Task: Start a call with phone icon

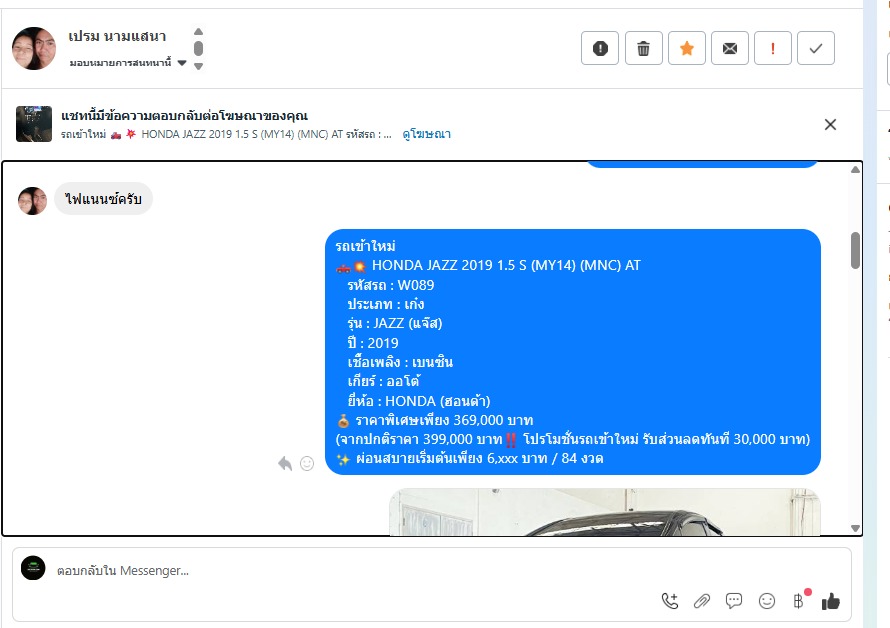Action: [670, 601]
